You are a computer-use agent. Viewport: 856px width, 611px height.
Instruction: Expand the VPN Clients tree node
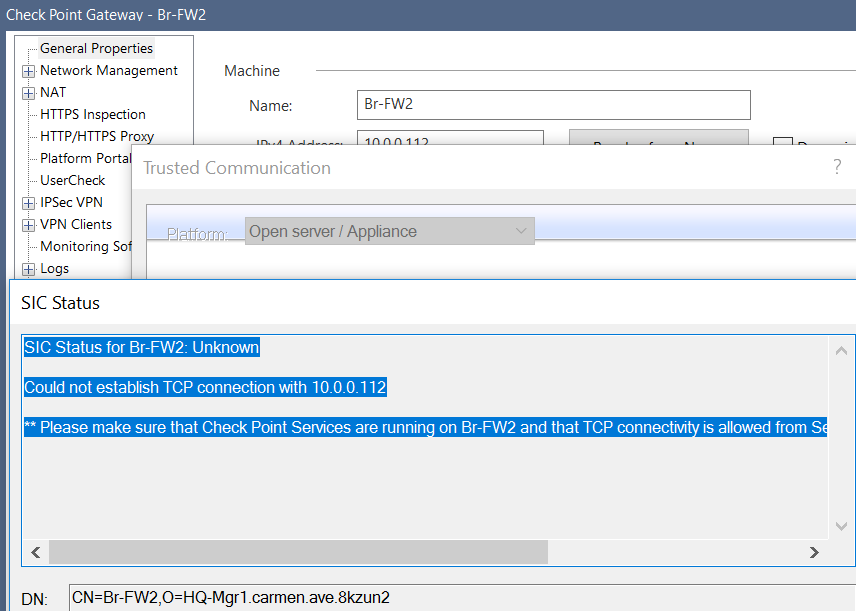point(28,225)
